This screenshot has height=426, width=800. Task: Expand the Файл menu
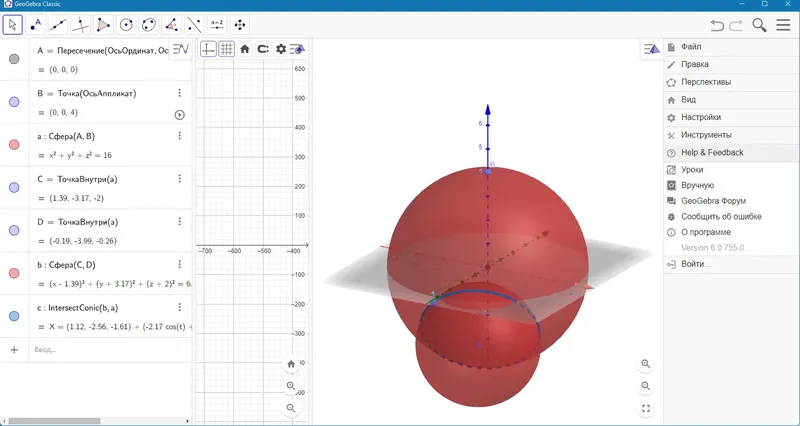tap(732, 47)
